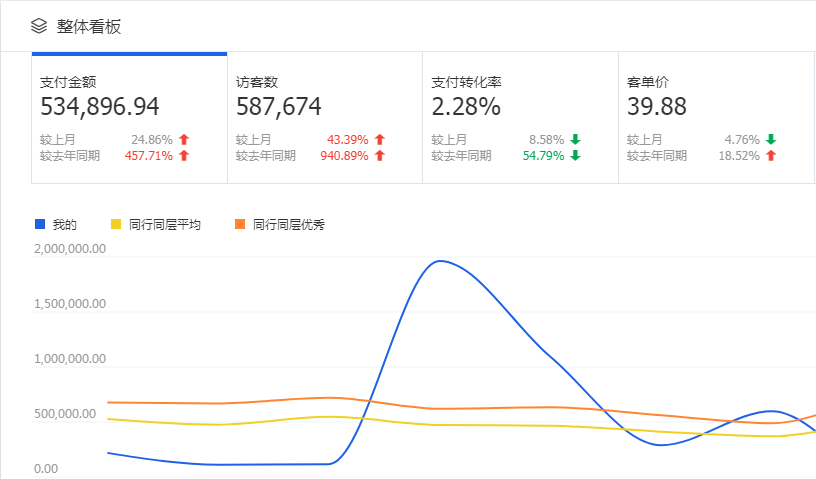Click the 整体看板 heading
816x479 pixels.
click(89, 26)
